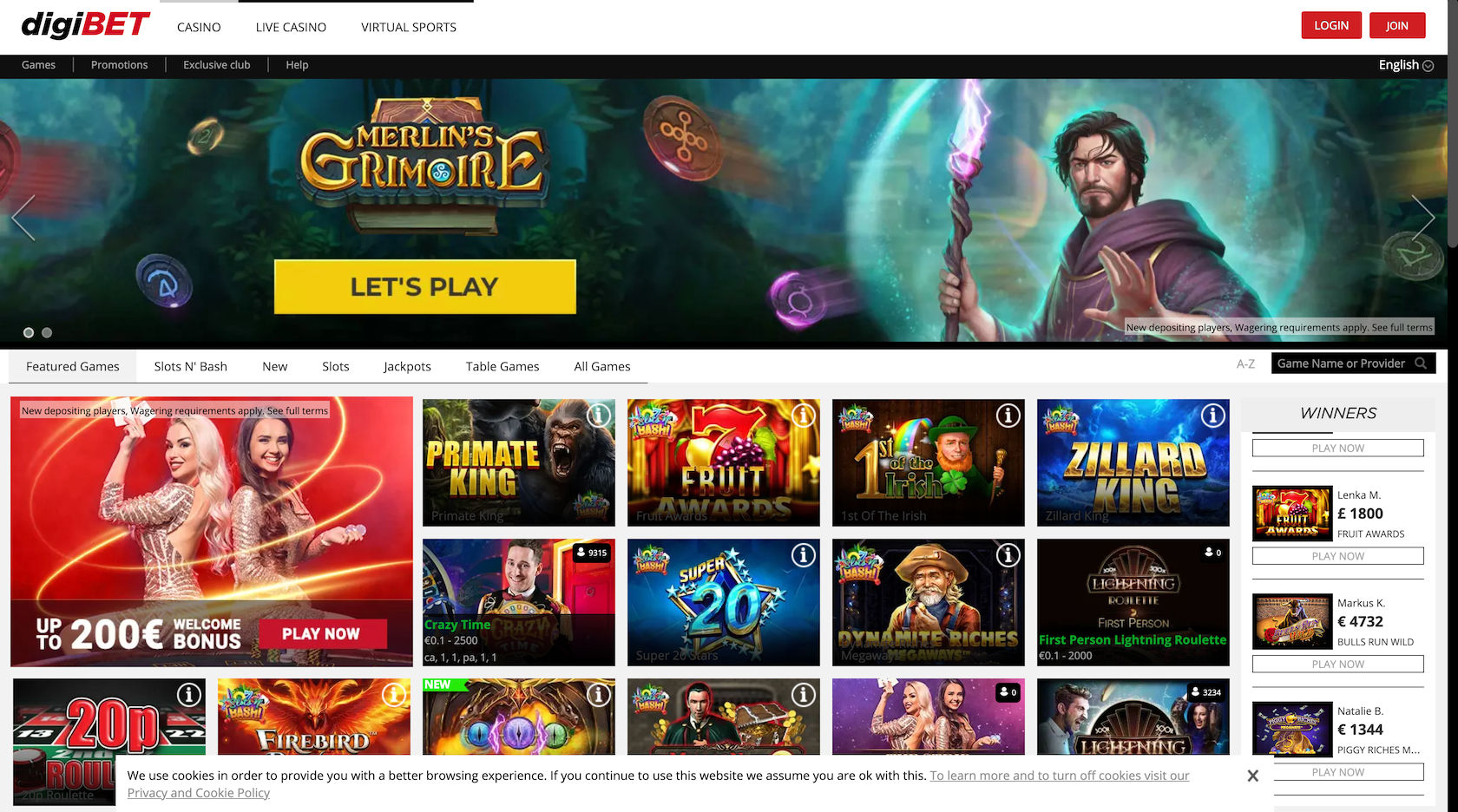Open Fruit Awards thumbnail in Winners
1458x812 pixels.
click(x=1292, y=514)
